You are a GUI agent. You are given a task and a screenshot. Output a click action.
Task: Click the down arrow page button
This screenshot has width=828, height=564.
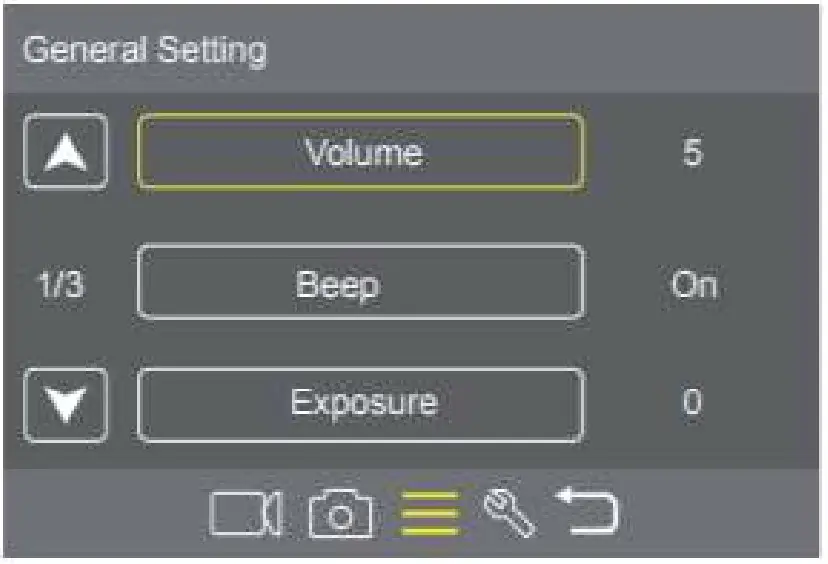[x=66, y=405]
